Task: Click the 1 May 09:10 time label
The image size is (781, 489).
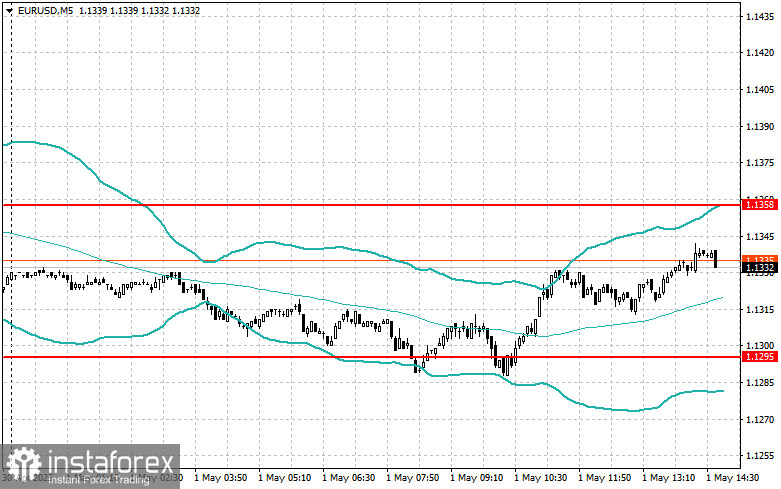Action: coord(477,478)
